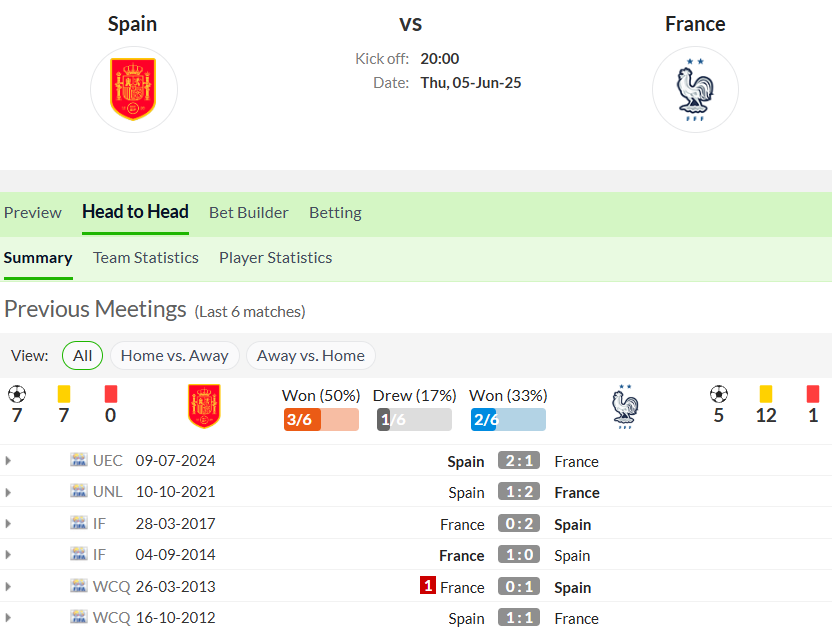Screen dimensions: 832x643
Task: Click Spain's goals football icon
Action: [x=17, y=394]
